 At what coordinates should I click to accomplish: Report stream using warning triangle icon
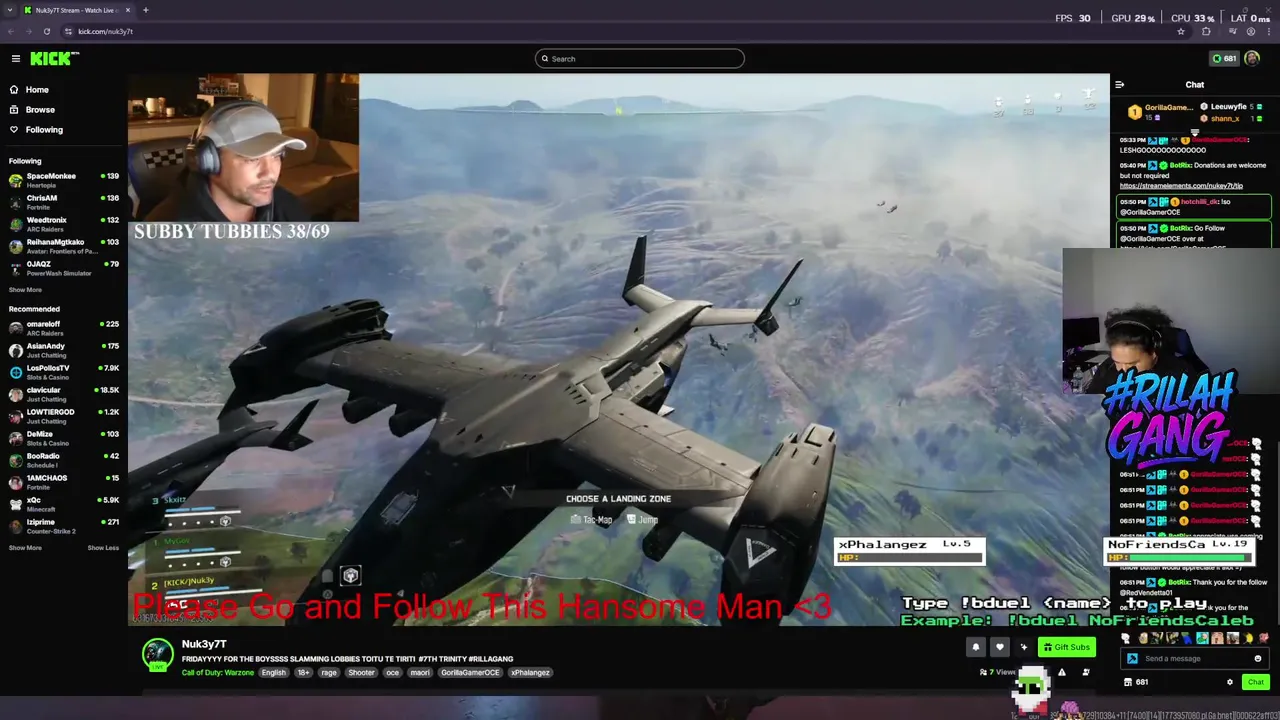[x=1062, y=672]
